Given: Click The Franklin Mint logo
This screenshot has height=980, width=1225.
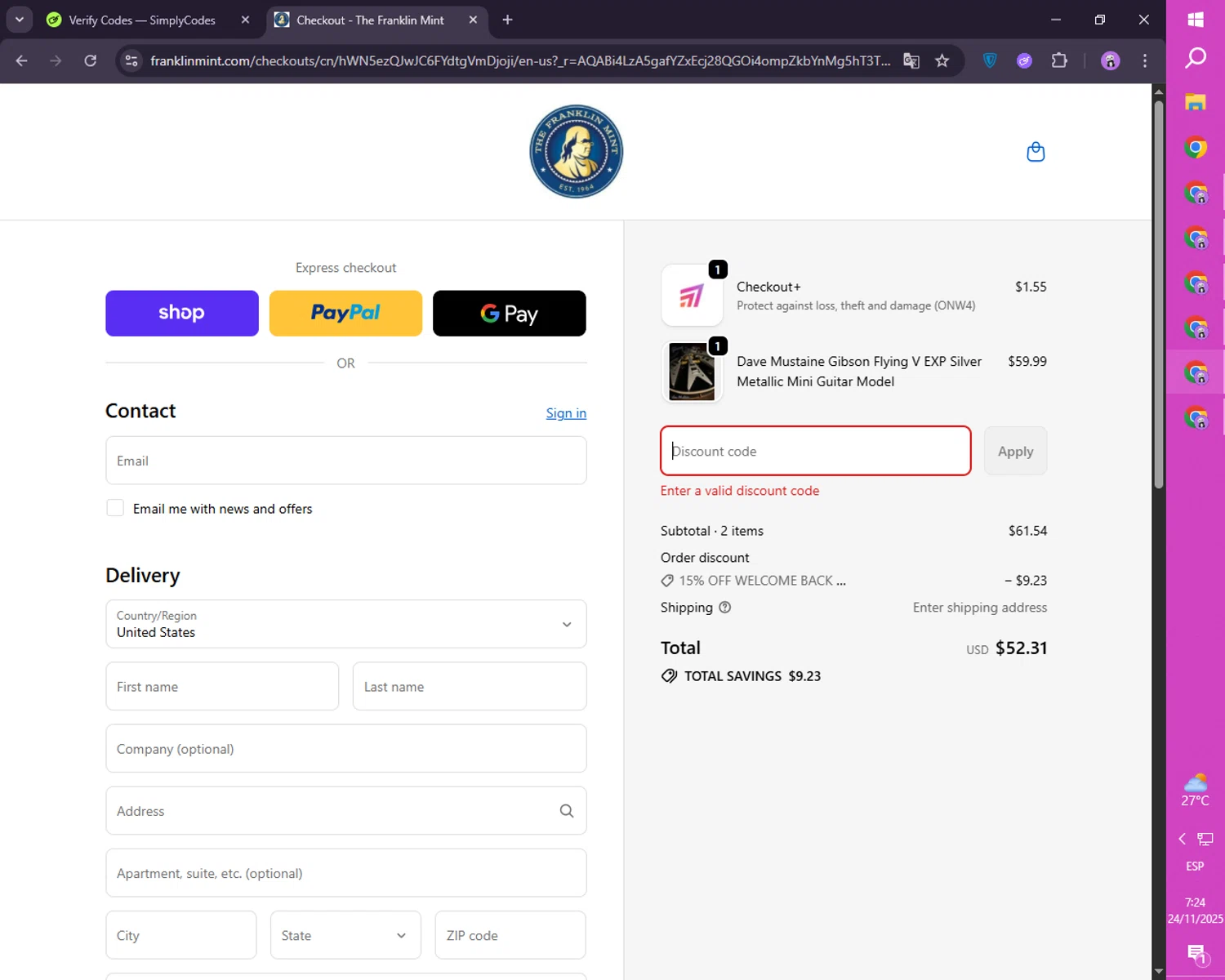Looking at the screenshot, I should (x=576, y=151).
